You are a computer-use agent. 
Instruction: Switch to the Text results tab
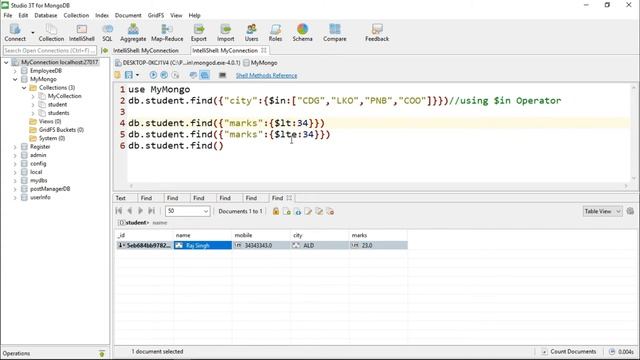pyautogui.click(x=120, y=198)
